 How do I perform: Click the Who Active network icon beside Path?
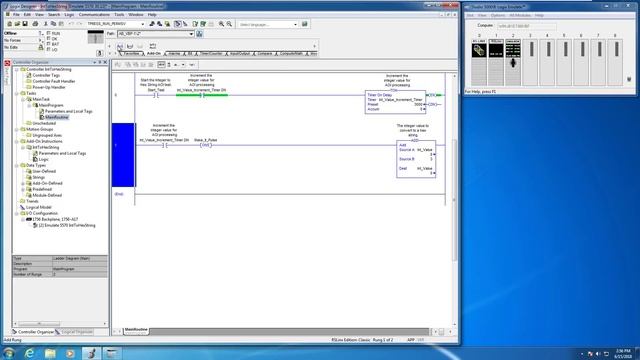pyautogui.click(x=200, y=34)
